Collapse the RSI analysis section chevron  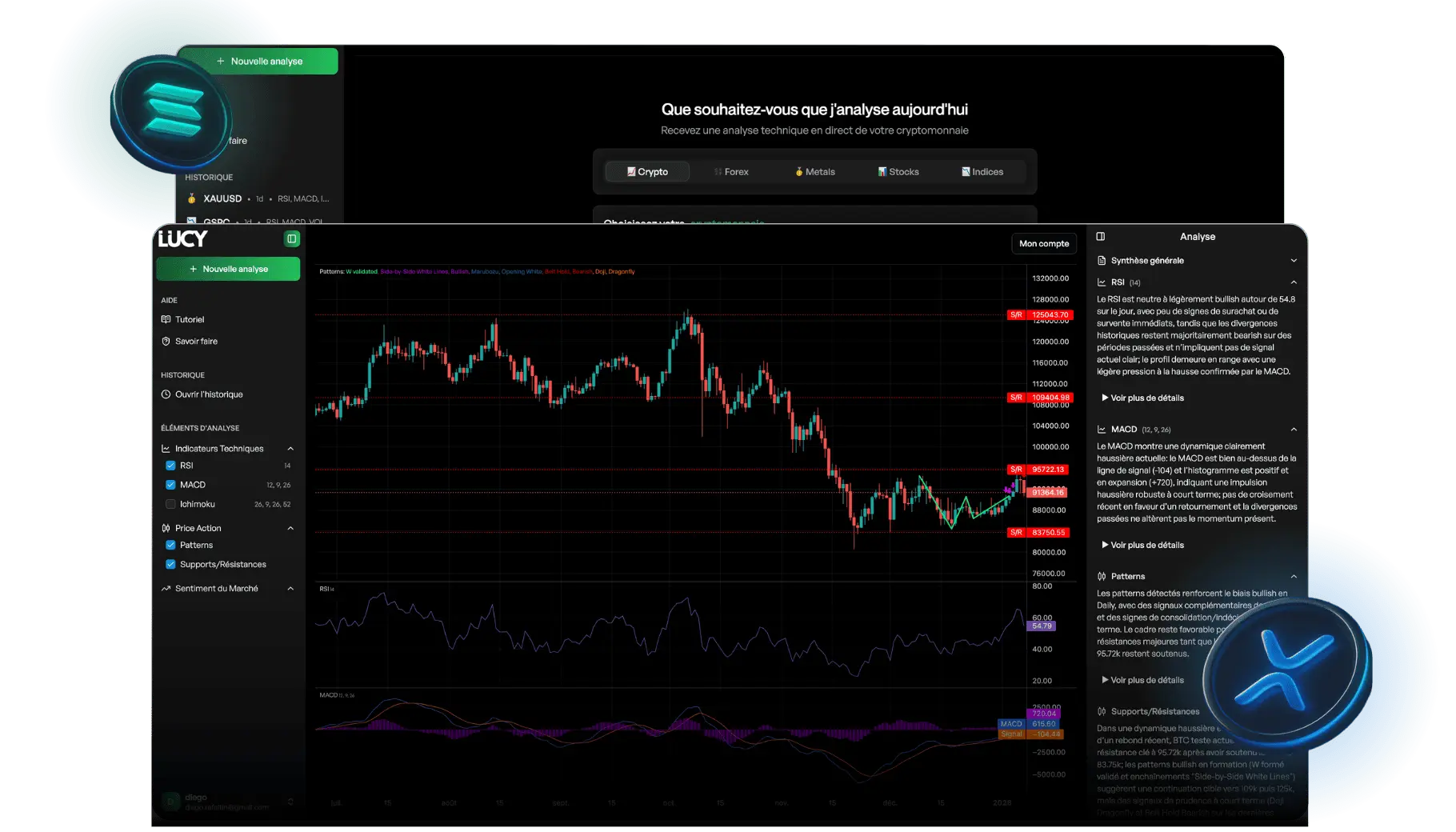[1294, 282]
